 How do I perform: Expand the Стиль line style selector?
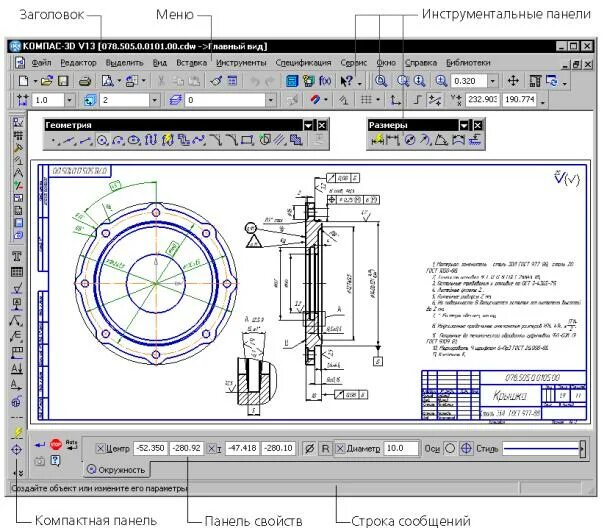click(582, 449)
